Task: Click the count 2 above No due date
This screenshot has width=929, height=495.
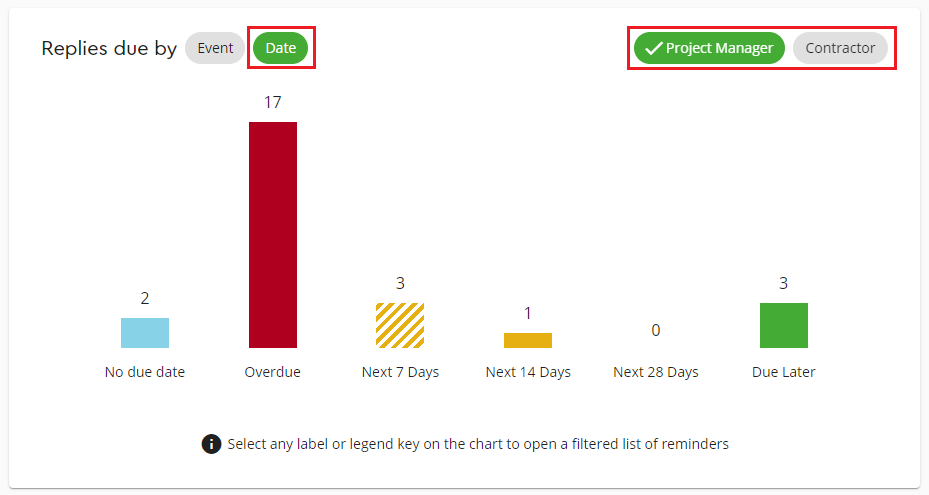Action: (145, 298)
